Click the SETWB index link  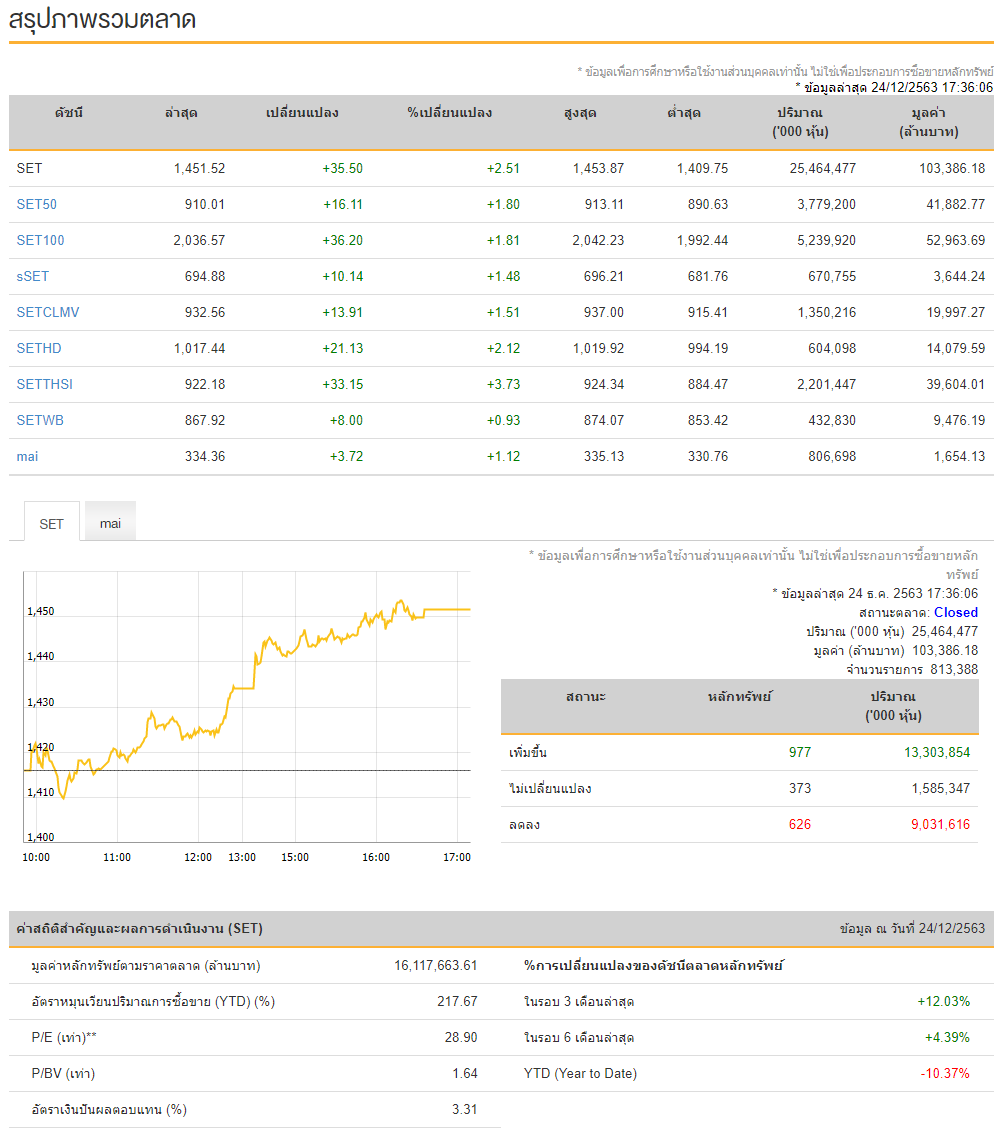(x=40, y=421)
